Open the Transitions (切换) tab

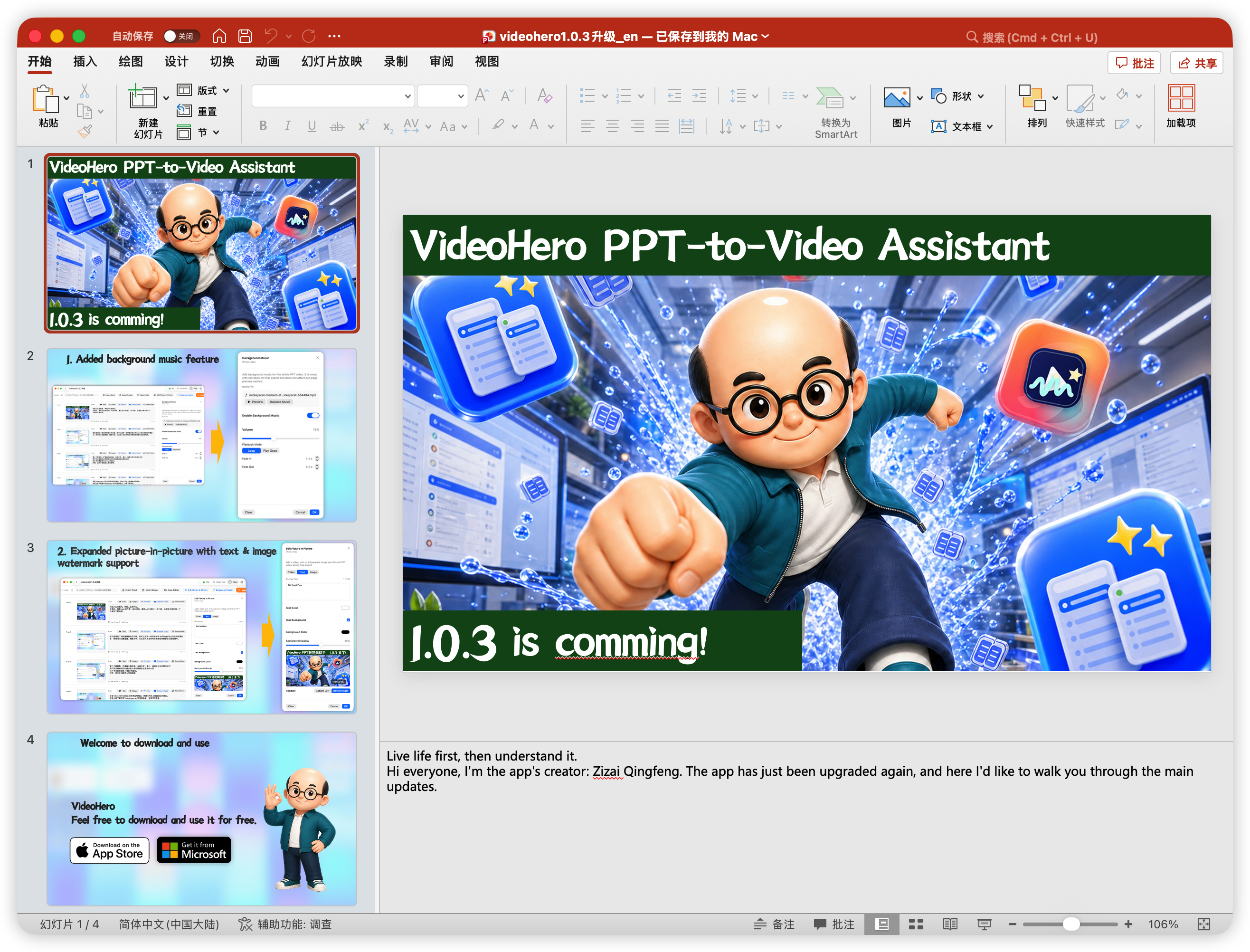(222, 62)
